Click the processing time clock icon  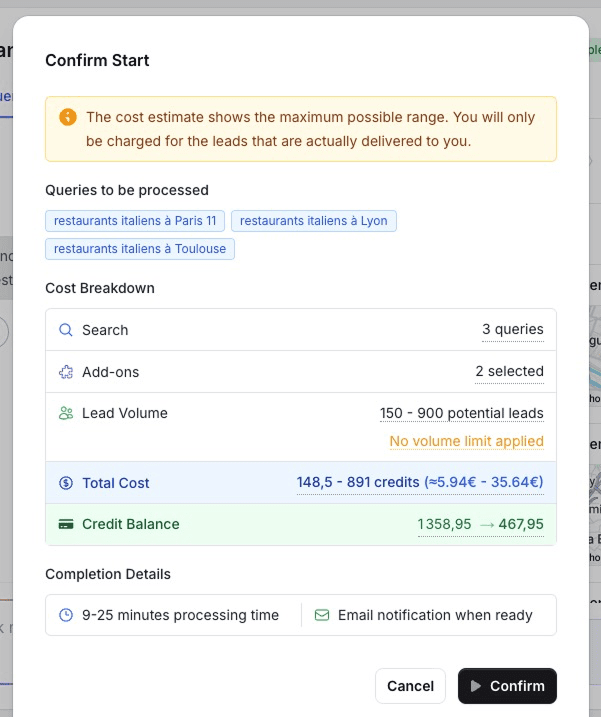click(66, 615)
